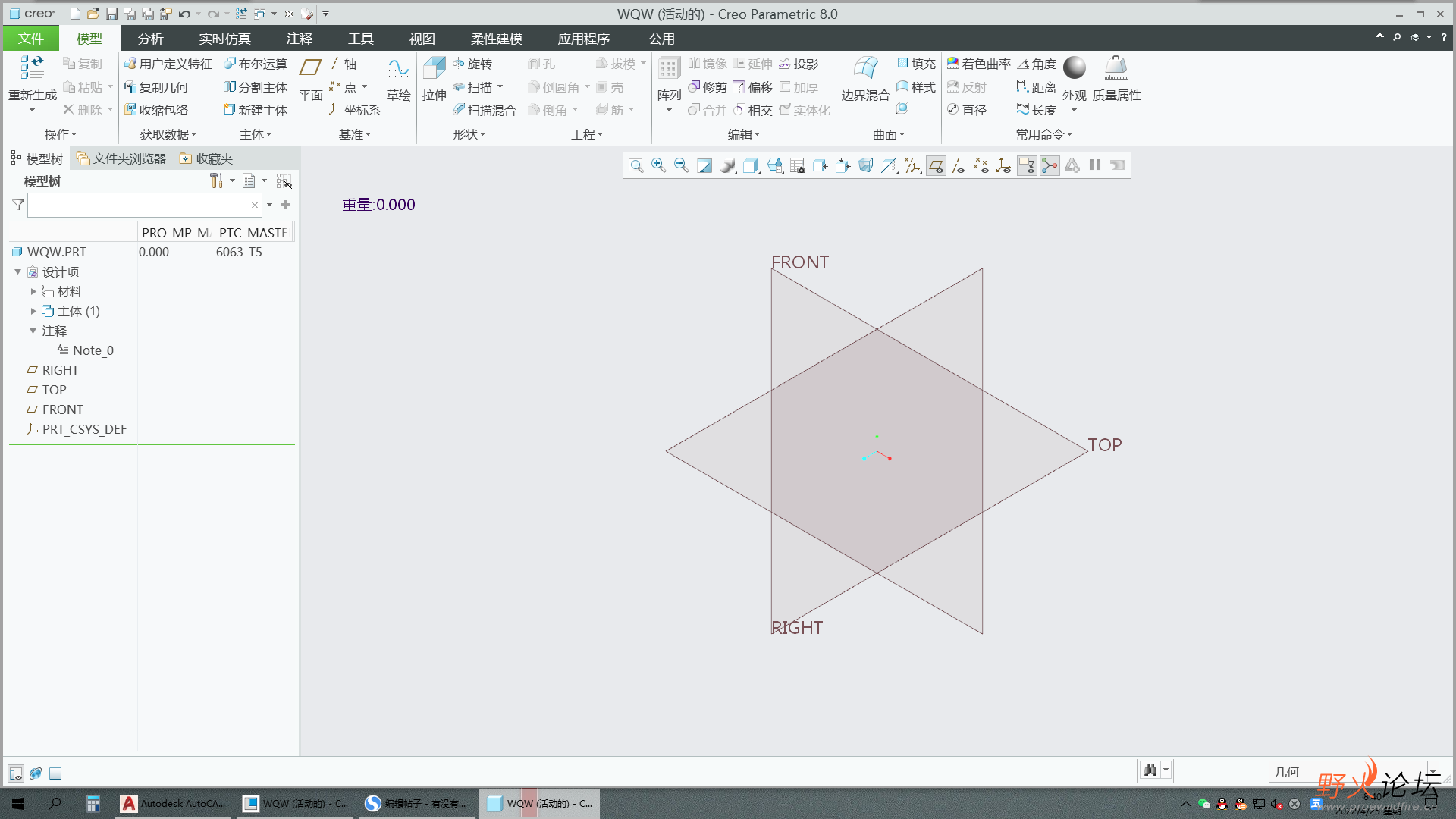Click the 新建主体 button
Image resolution: width=1456 pixels, height=819 pixels.
tap(256, 110)
